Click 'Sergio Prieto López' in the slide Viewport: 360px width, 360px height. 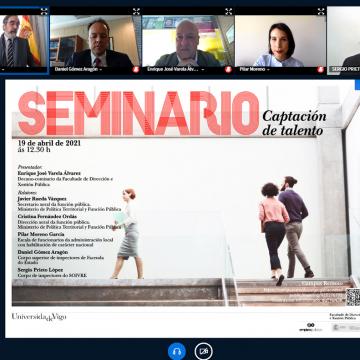40,270
